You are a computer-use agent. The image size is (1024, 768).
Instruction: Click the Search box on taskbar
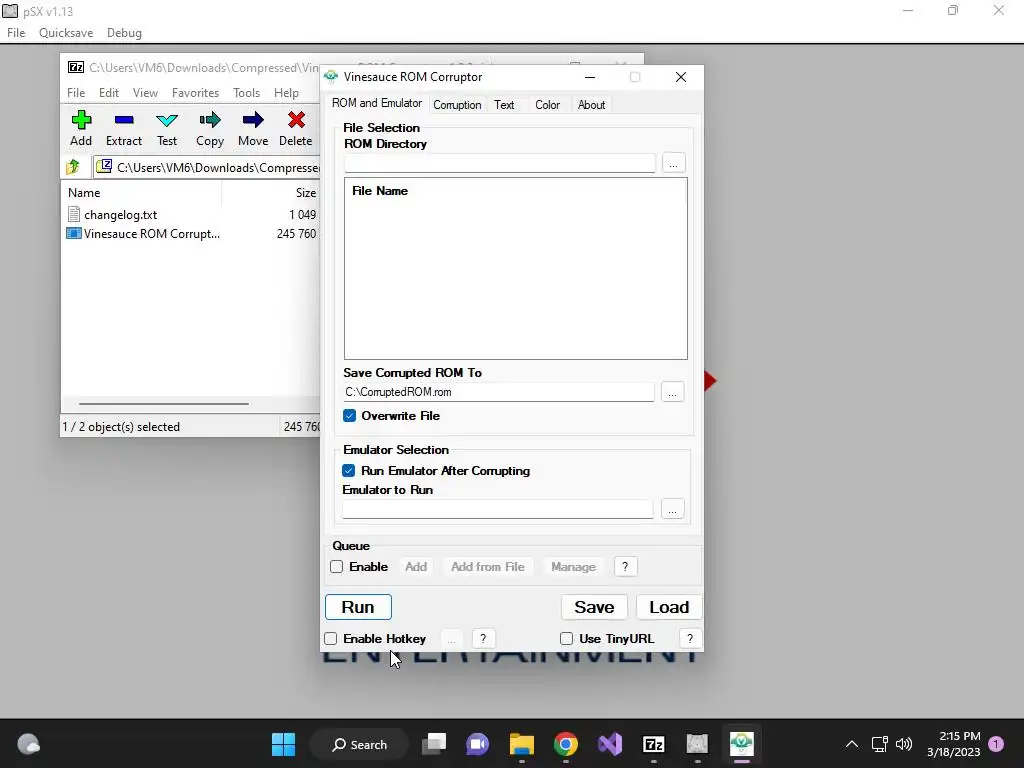359,744
